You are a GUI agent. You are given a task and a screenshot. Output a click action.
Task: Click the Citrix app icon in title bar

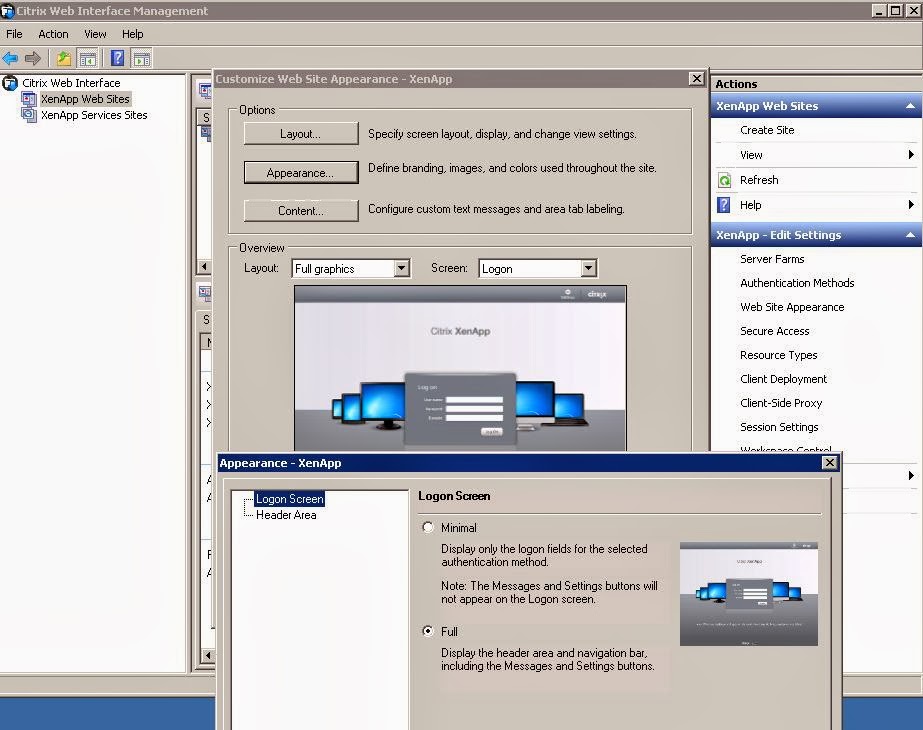(x=7, y=11)
